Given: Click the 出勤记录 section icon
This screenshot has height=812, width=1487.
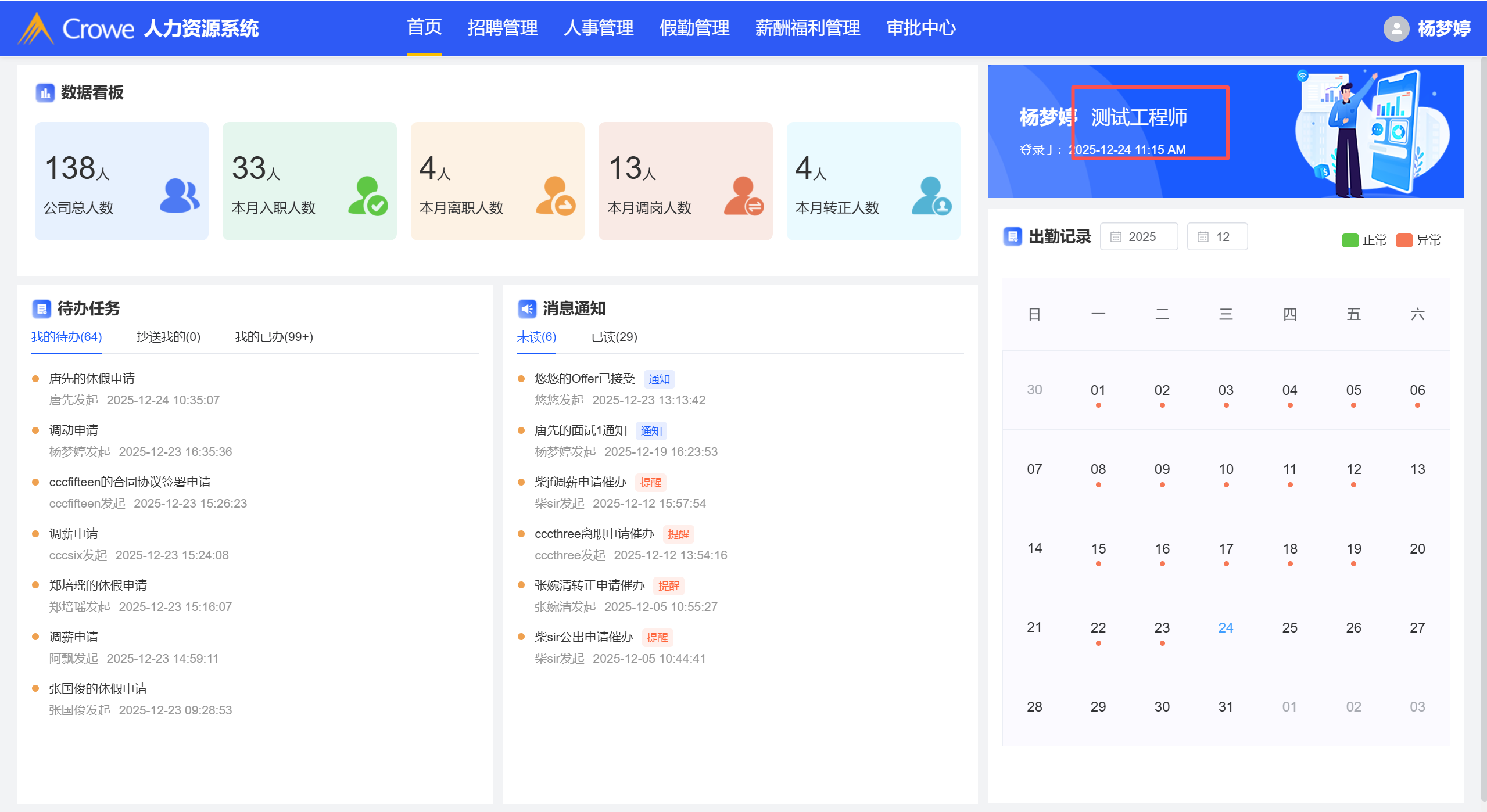Looking at the screenshot, I should click(x=1012, y=236).
